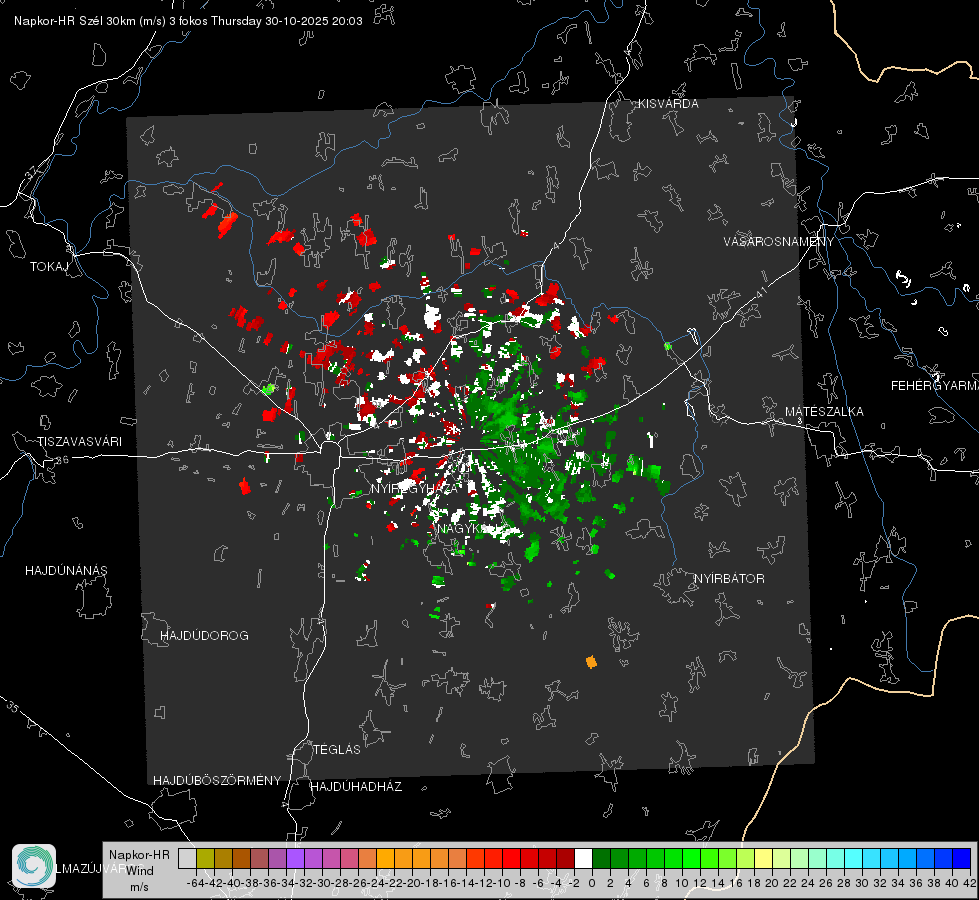Click the -64 legend value

click(x=195, y=883)
